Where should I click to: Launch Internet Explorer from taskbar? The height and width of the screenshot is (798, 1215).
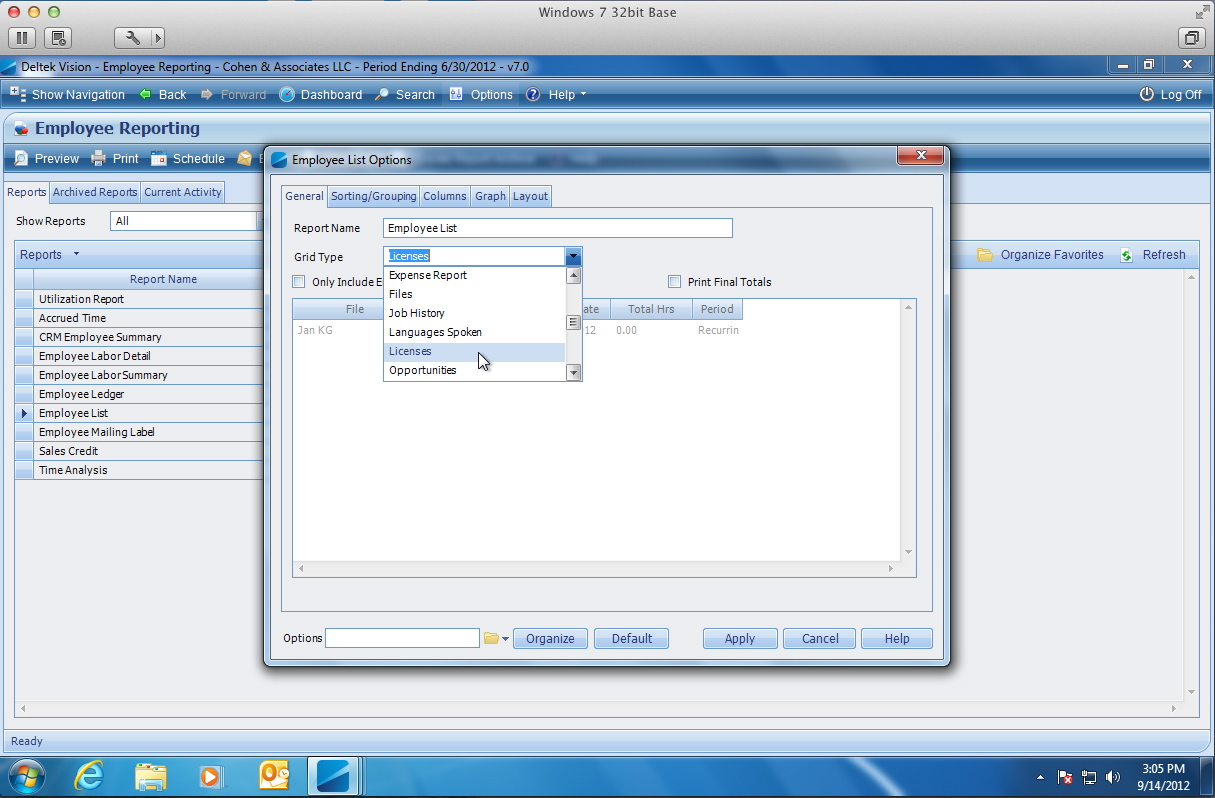click(90, 776)
